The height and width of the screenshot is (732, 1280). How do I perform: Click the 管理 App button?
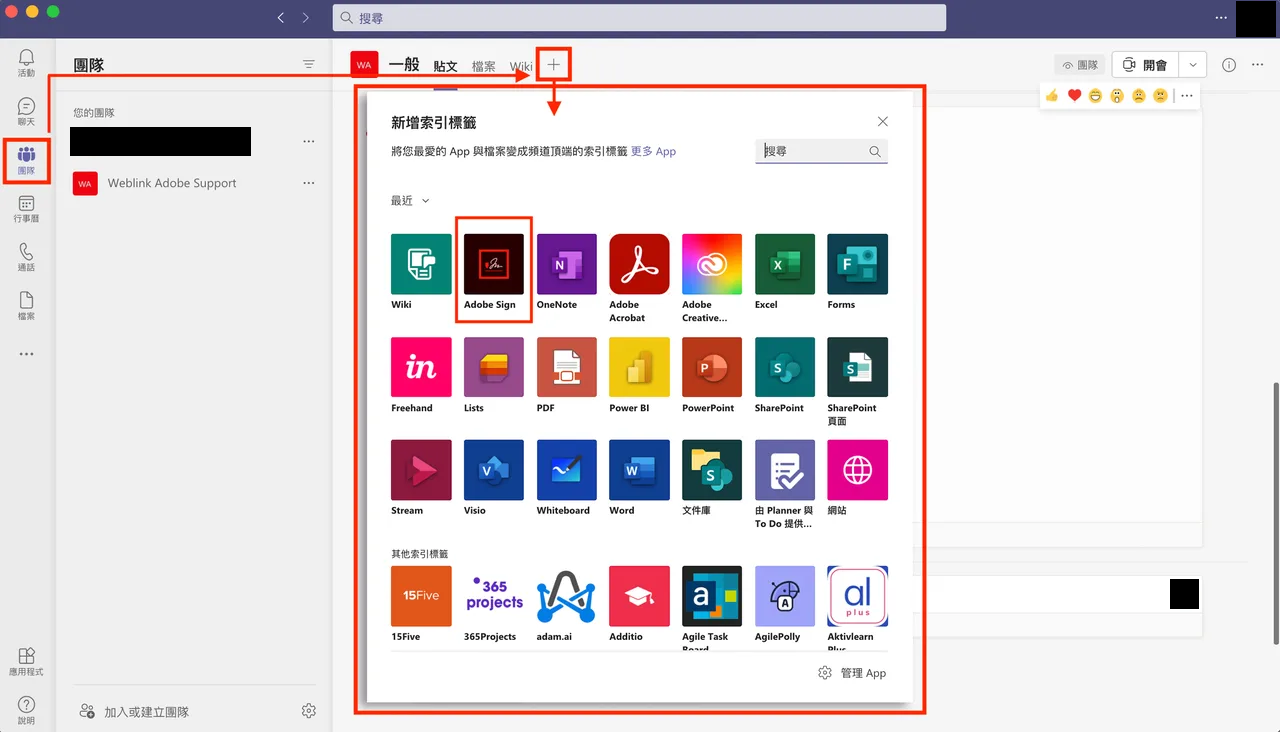852,673
